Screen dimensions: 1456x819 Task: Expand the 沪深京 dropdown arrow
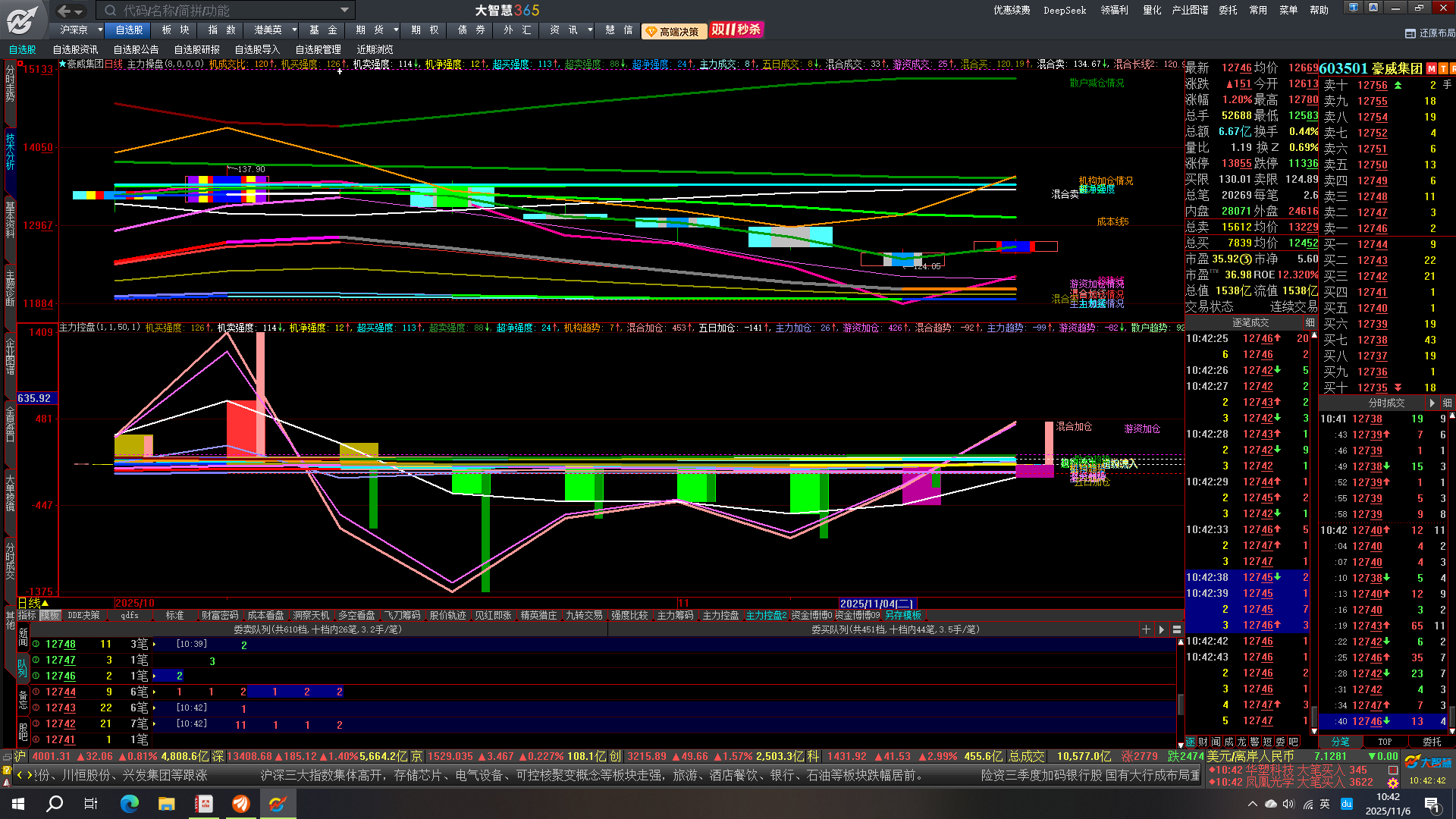(x=100, y=30)
